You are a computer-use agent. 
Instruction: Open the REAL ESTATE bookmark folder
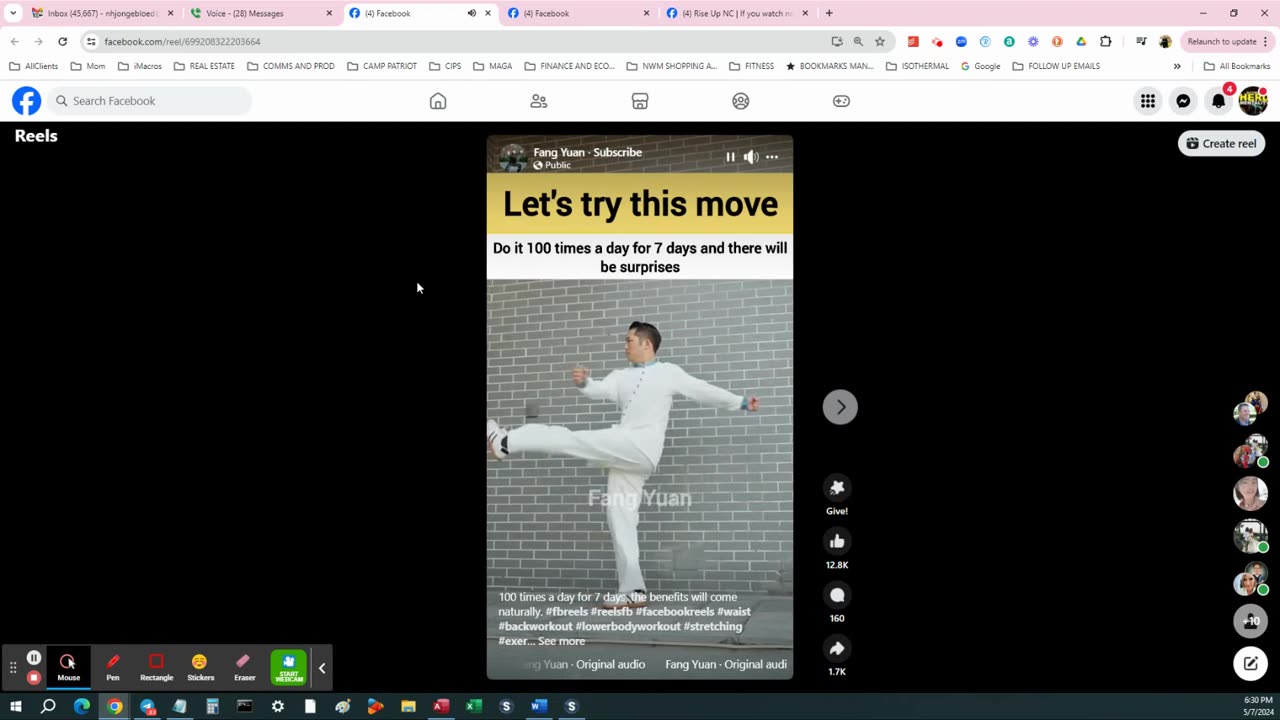204,66
